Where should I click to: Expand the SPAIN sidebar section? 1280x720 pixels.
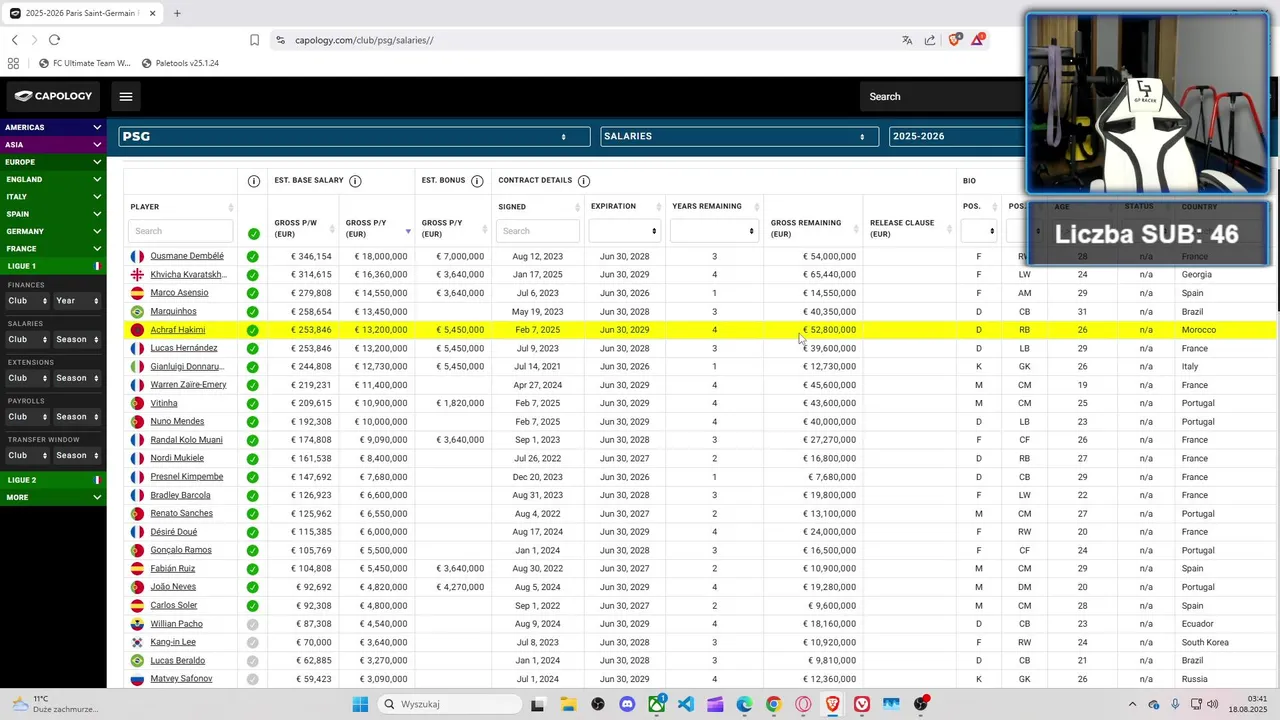(53, 214)
